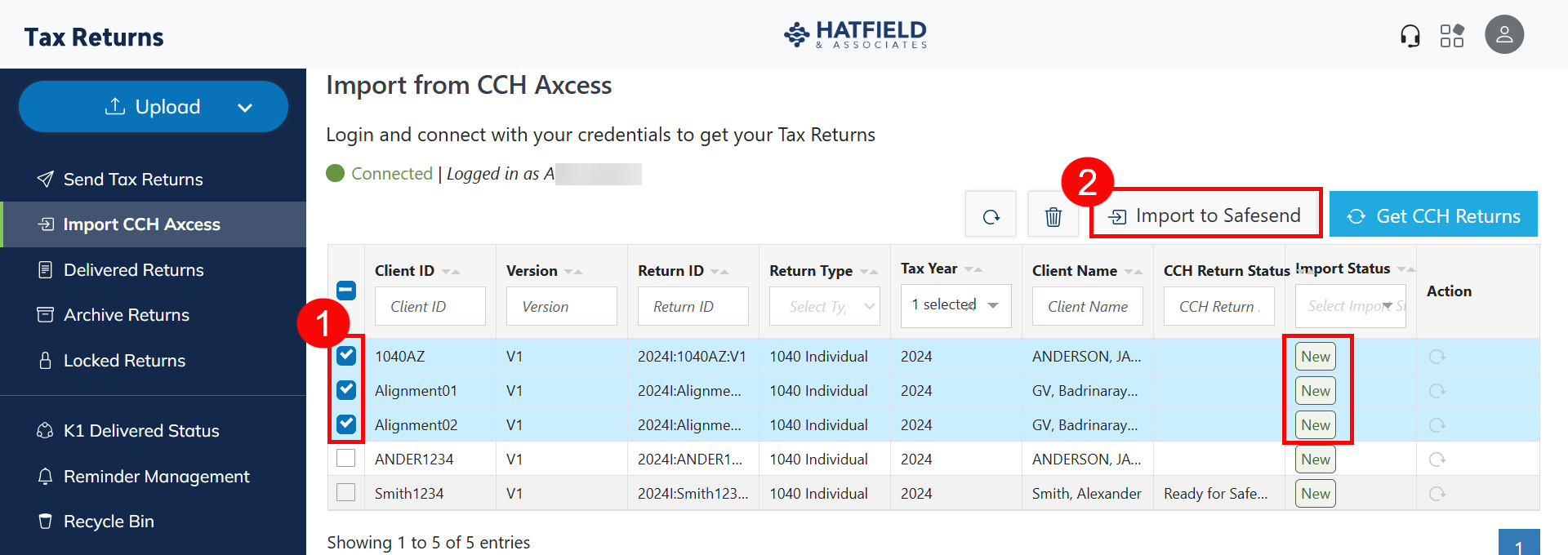Go to Delivered Returns in sidebar
This screenshot has width=1568, height=555.
(134, 270)
